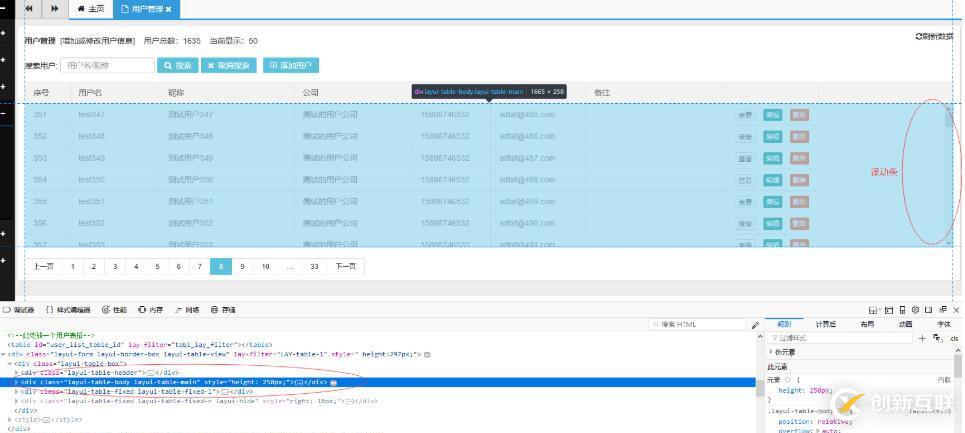Expand the style tag node
The image size is (965, 433).
(x=10, y=419)
